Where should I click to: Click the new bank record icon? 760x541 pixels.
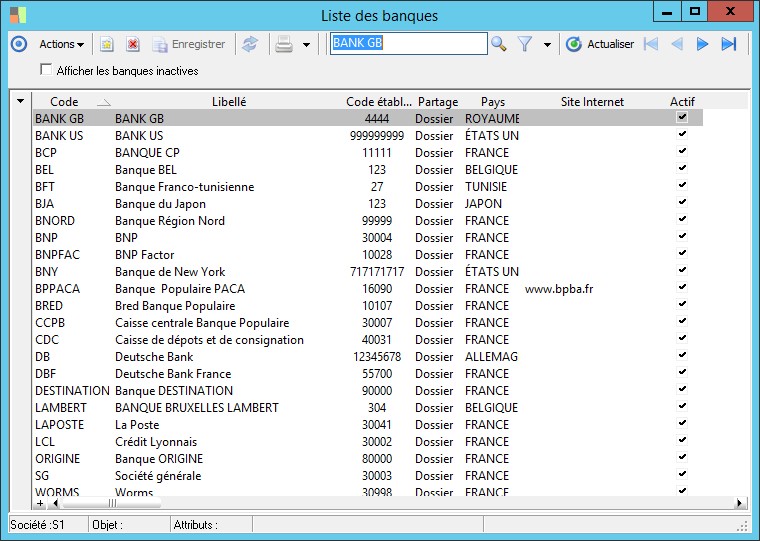pyautogui.click(x=107, y=44)
